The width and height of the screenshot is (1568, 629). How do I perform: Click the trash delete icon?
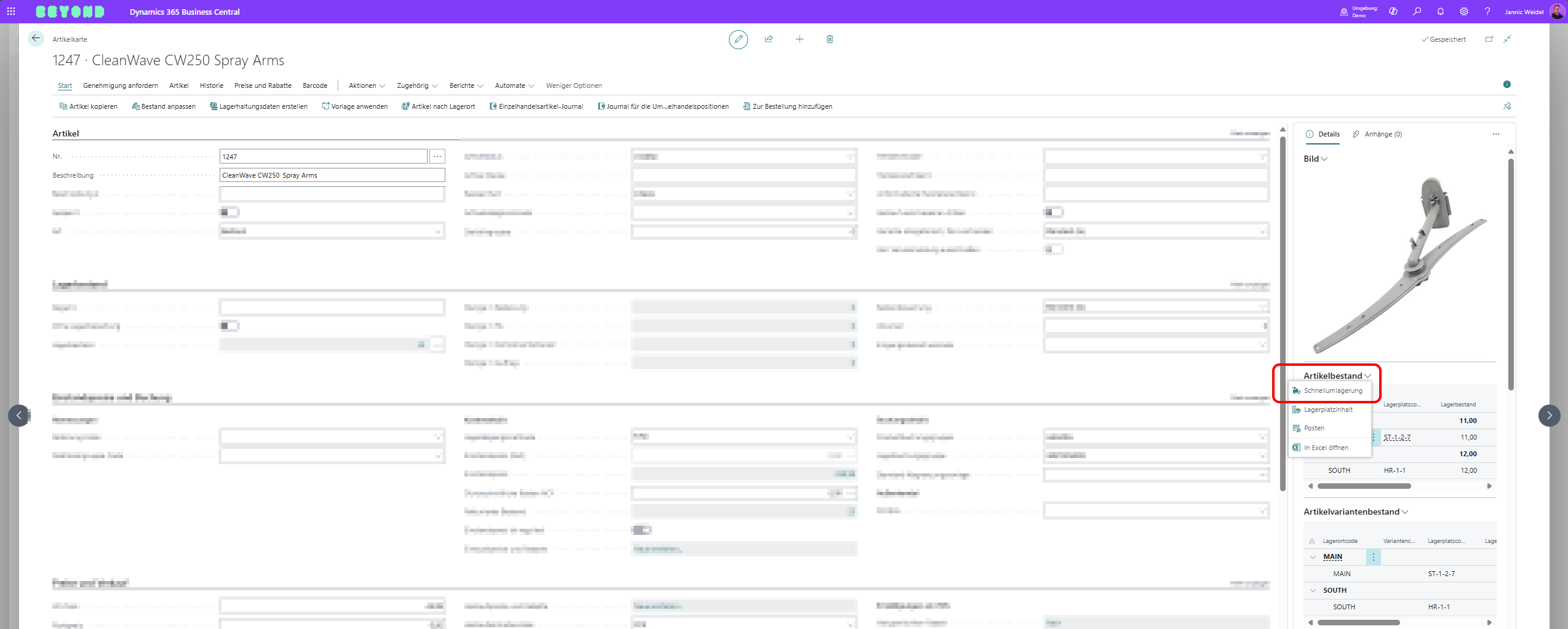click(829, 39)
